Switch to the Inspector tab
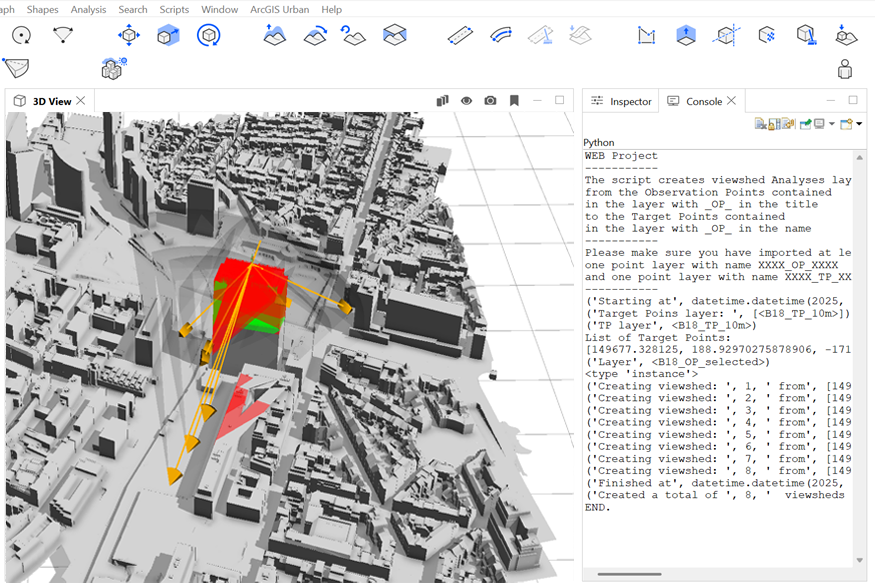Image resolution: width=875 pixels, height=588 pixels. pyautogui.click(x=628, y=100)
